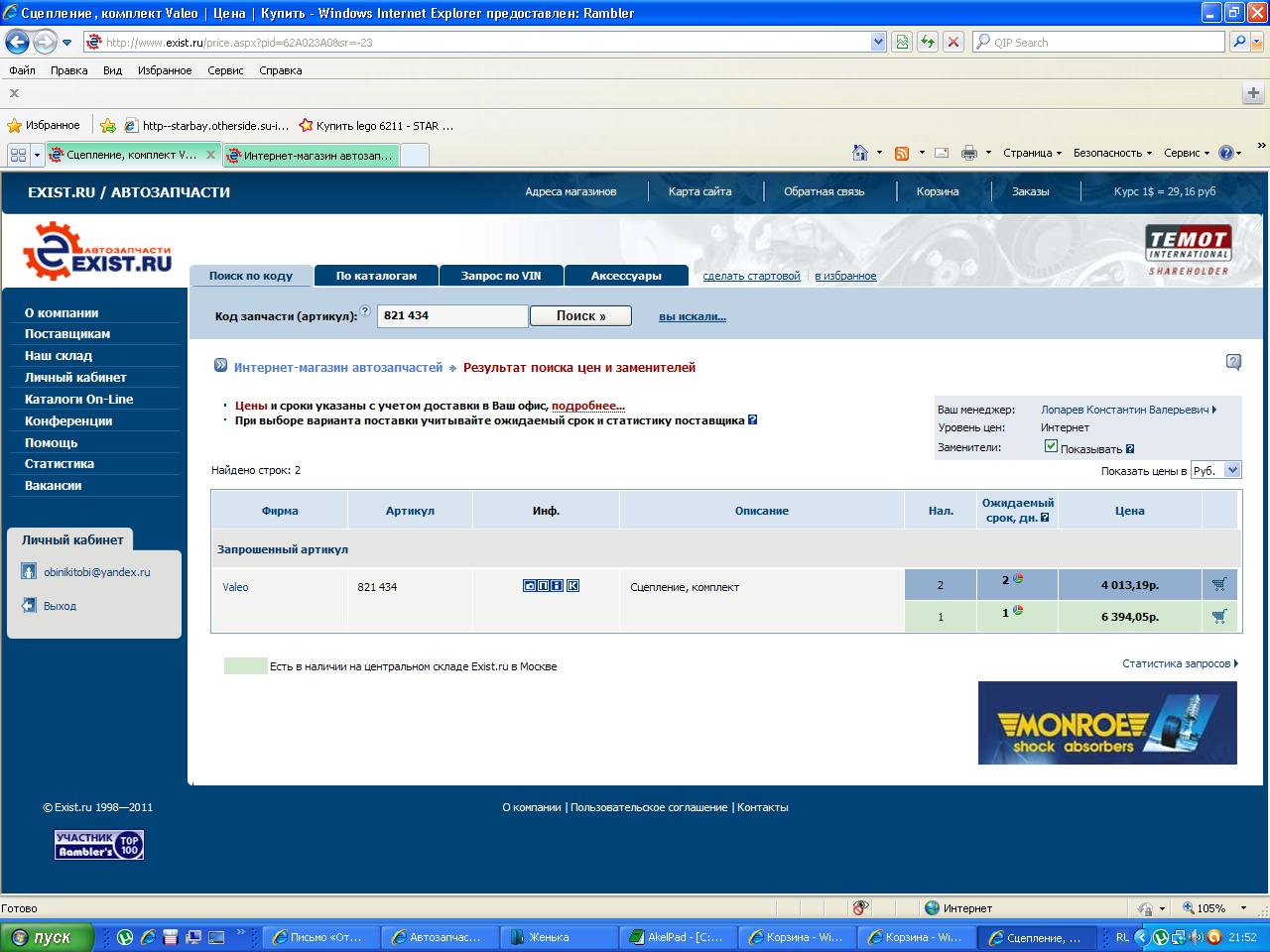Click the Exist.ru logo
The height and width of the screenshot is (952, 1270).
(97, 251)
